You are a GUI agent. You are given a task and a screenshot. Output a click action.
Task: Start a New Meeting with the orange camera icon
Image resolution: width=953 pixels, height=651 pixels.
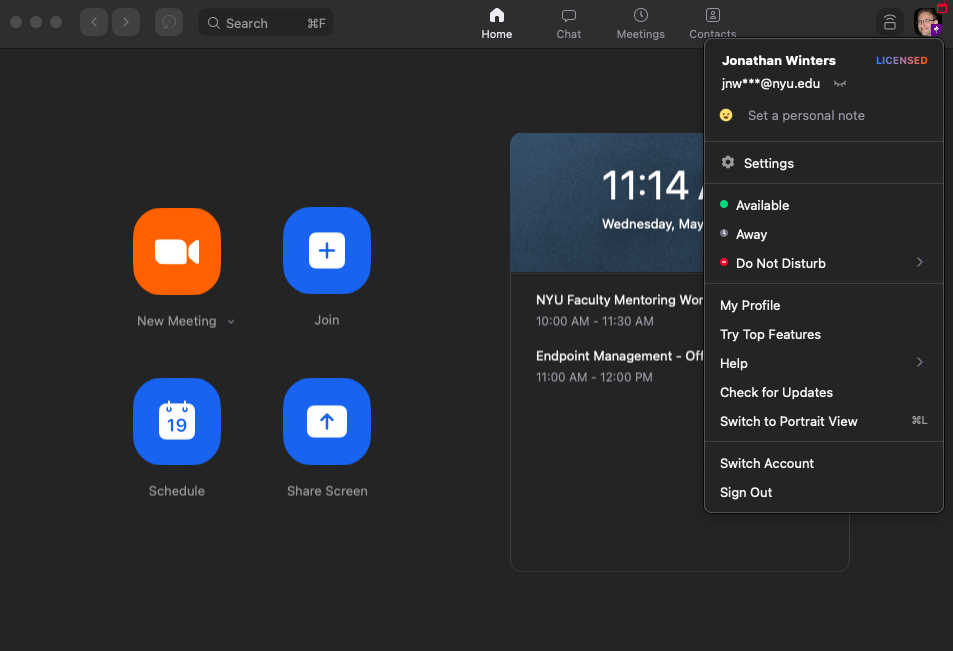click(x=177, y=252)
